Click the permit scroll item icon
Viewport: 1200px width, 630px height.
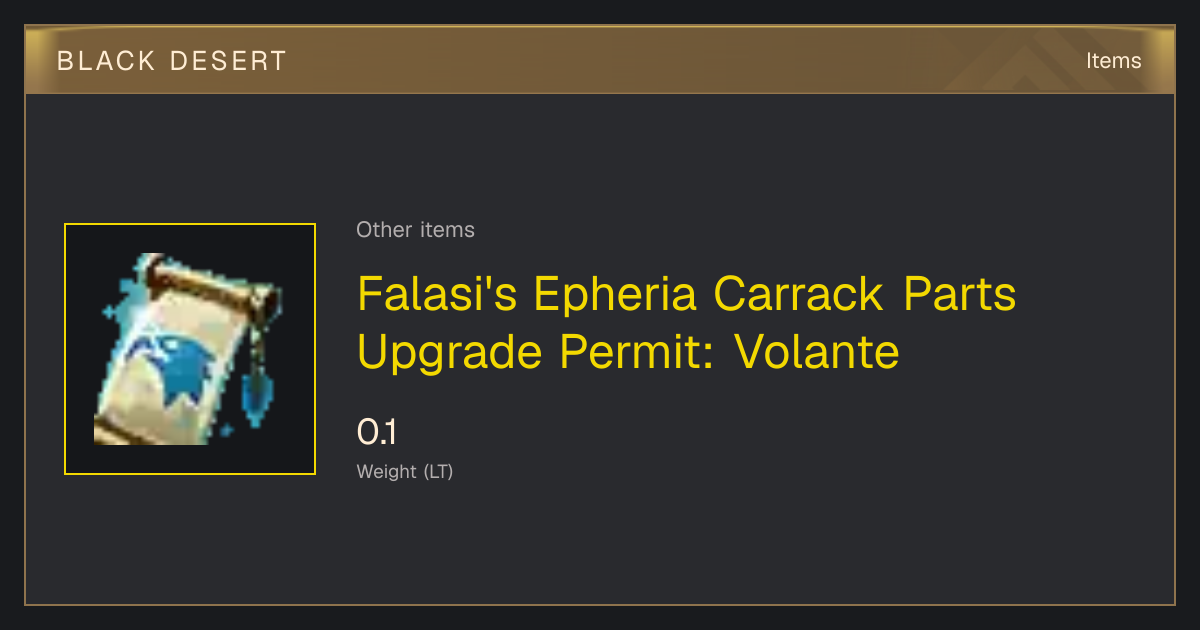point(190,349)
